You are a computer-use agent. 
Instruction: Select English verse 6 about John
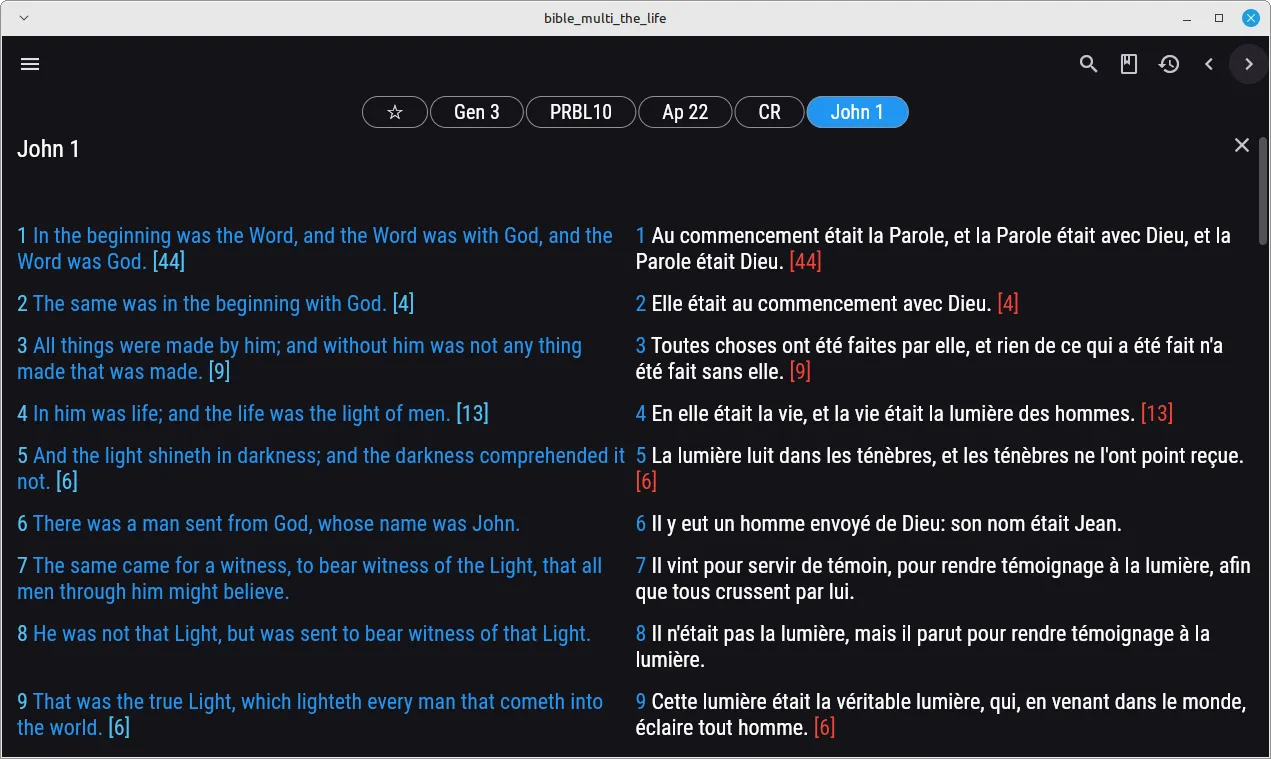tap(269, 524)
